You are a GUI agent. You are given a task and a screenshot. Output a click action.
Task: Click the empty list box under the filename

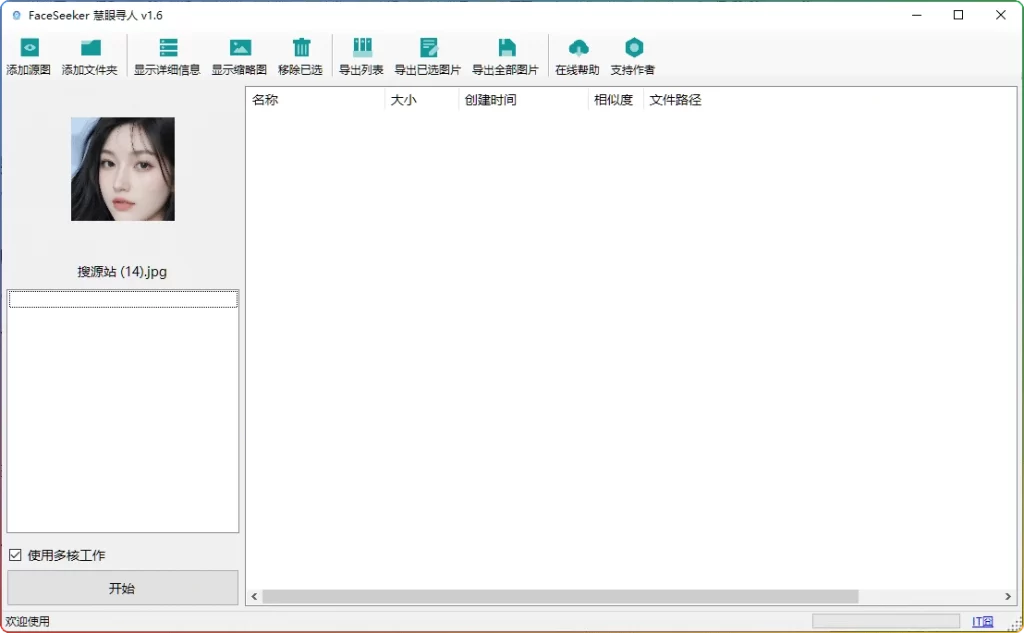tap(122, 410)
